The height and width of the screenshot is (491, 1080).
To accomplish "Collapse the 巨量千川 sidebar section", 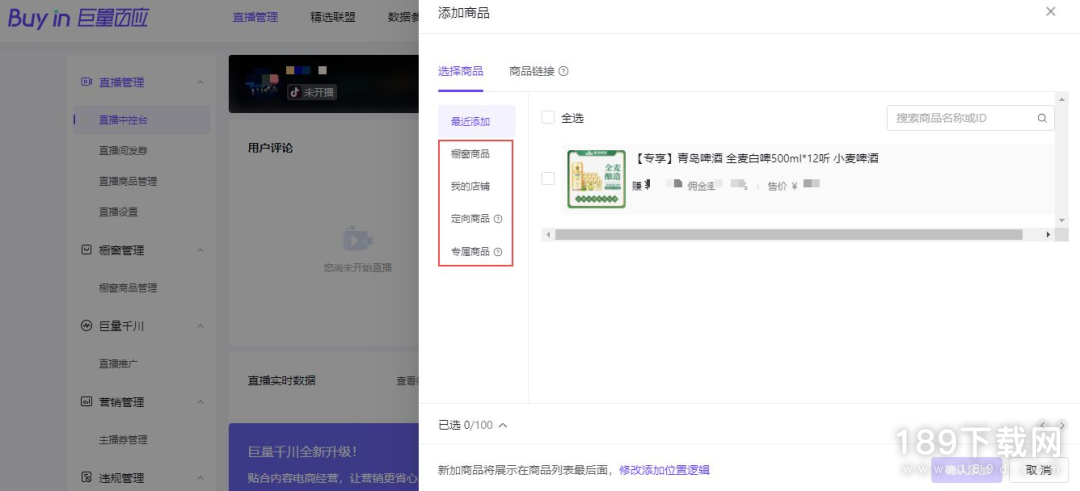I will click(x=200, y=326).
